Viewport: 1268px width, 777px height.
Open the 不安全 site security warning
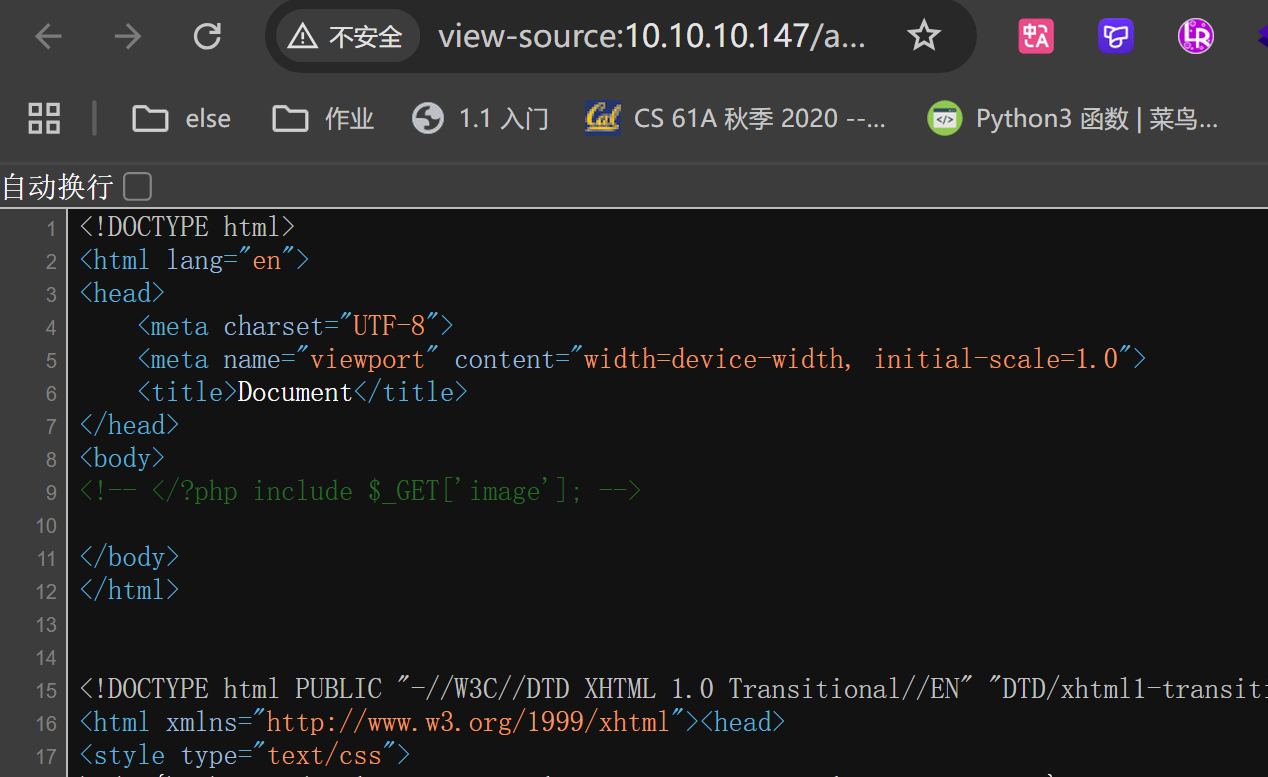point(347,37)
